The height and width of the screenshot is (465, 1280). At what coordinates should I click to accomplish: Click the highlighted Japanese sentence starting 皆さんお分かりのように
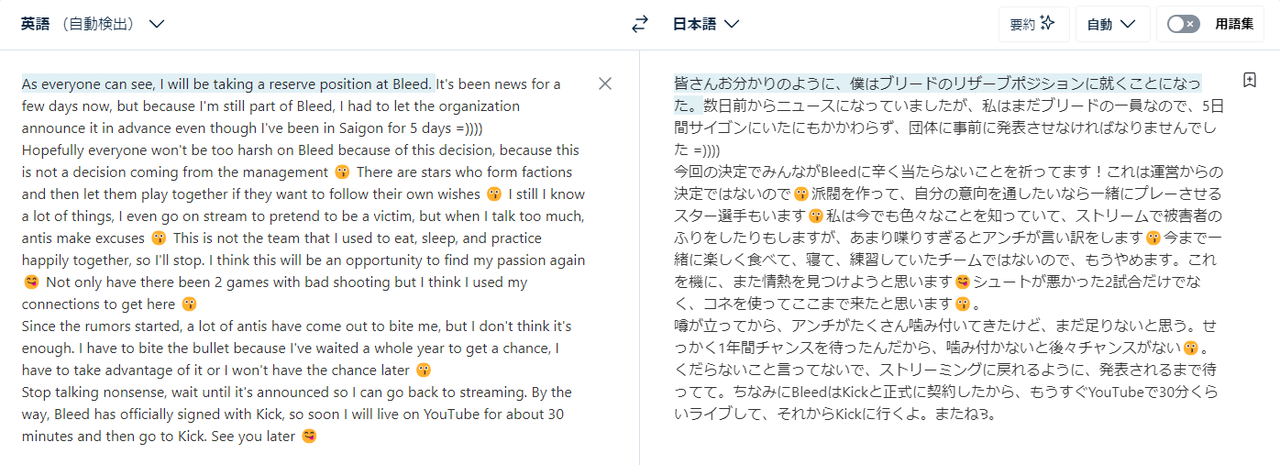click(938, 94)
